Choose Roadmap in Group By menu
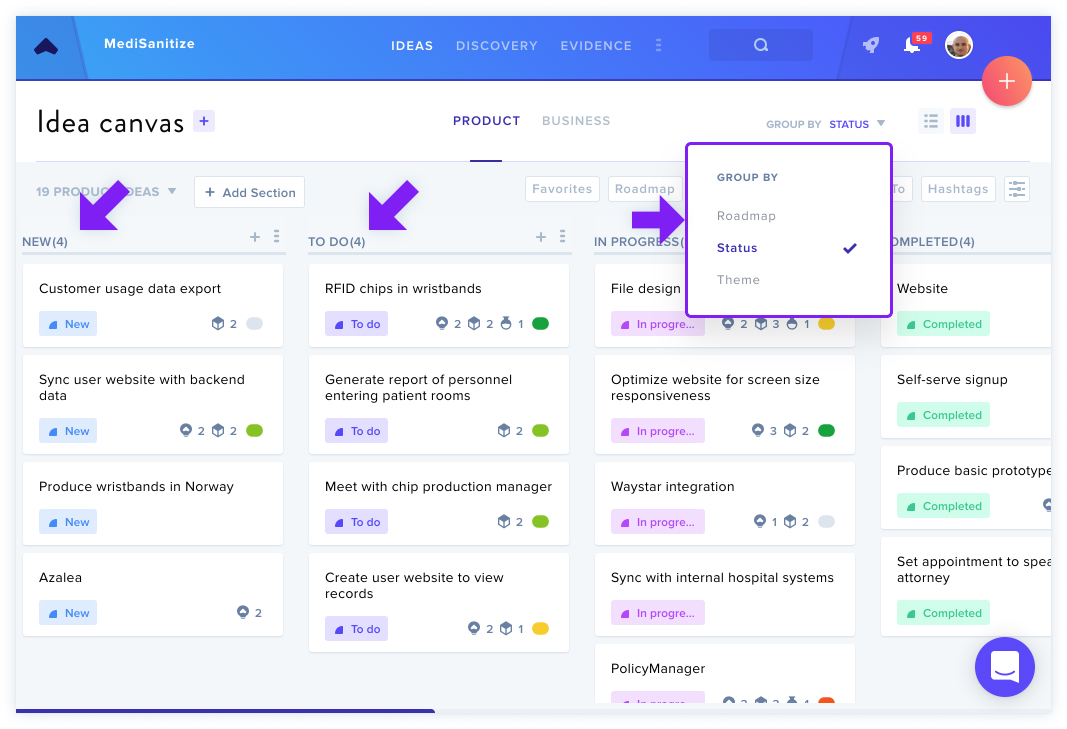Image resolution: width=1067 pixels, height=729 pixels. click(x=746, y=216)
